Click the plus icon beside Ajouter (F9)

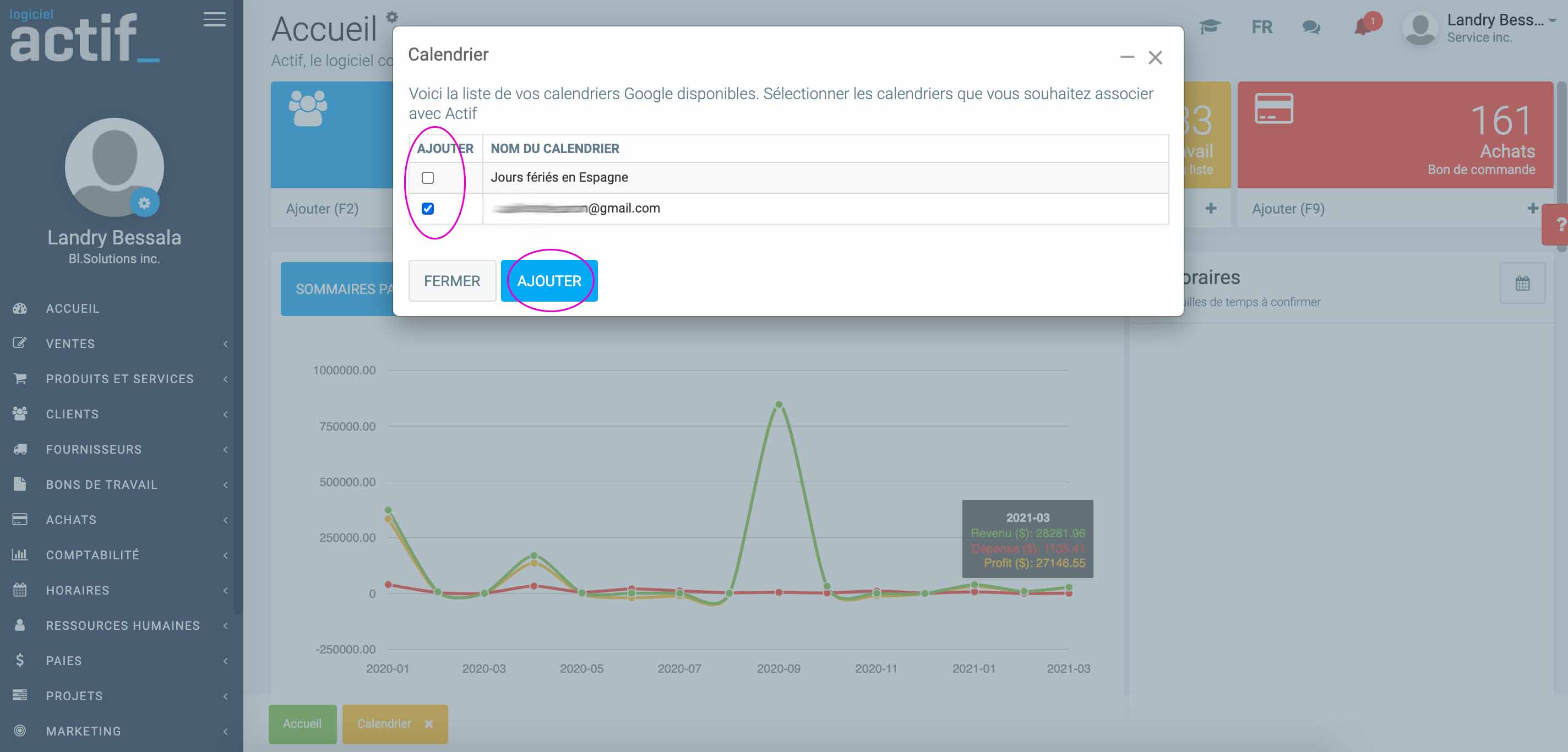pos(1532,209)
